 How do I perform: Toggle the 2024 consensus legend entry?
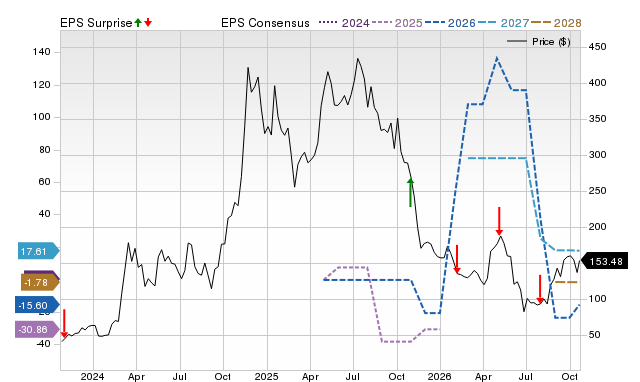click(344, 23)
